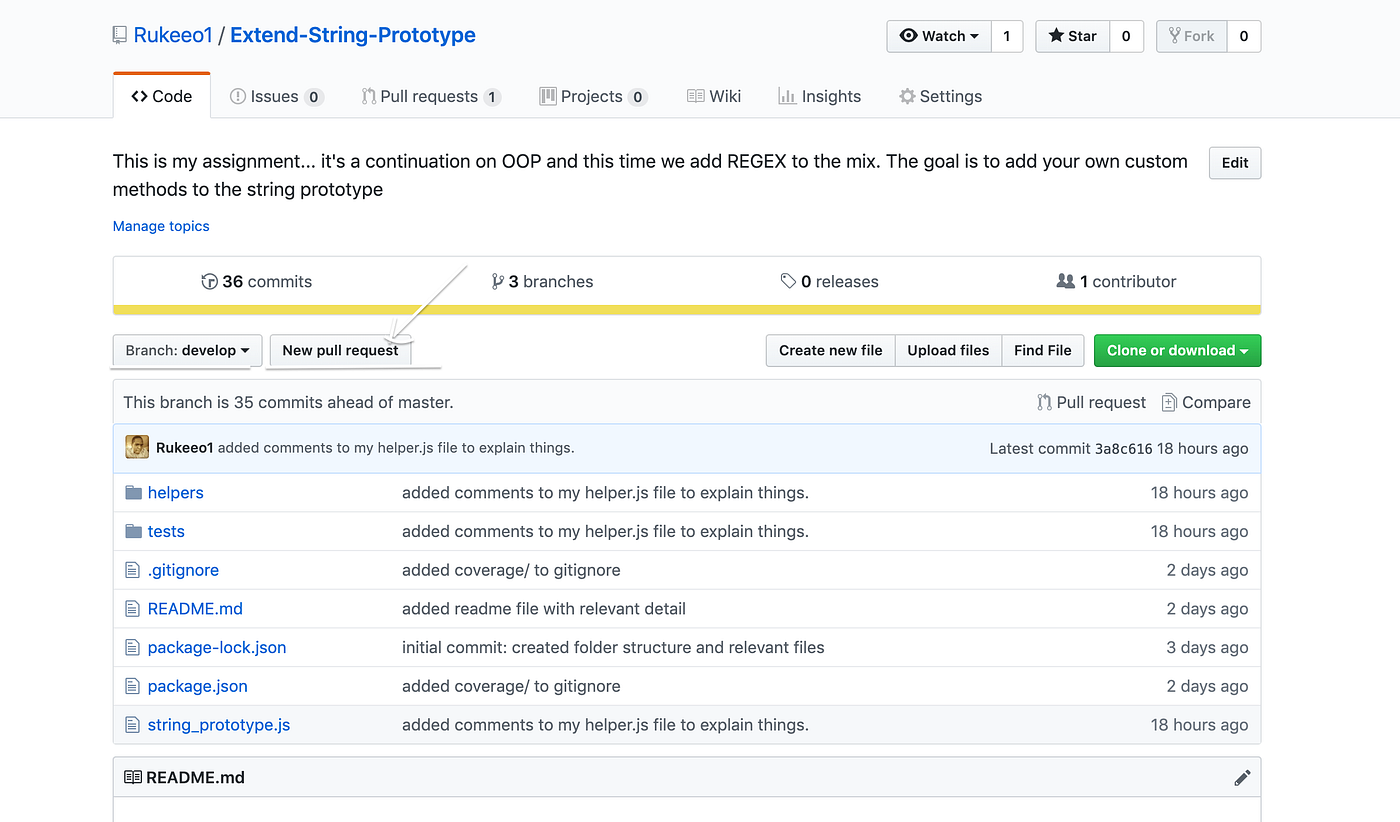Click the Fork button

click(1191, 36)
